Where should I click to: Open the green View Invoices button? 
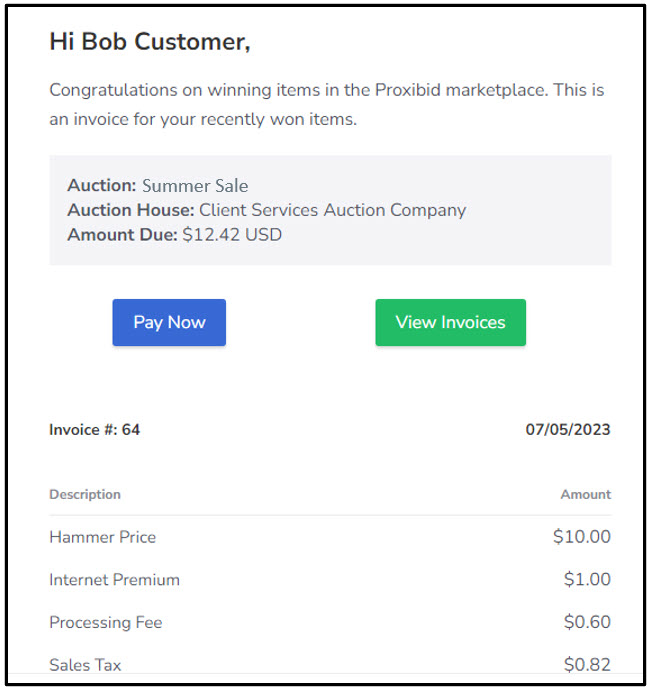(450, 322)
